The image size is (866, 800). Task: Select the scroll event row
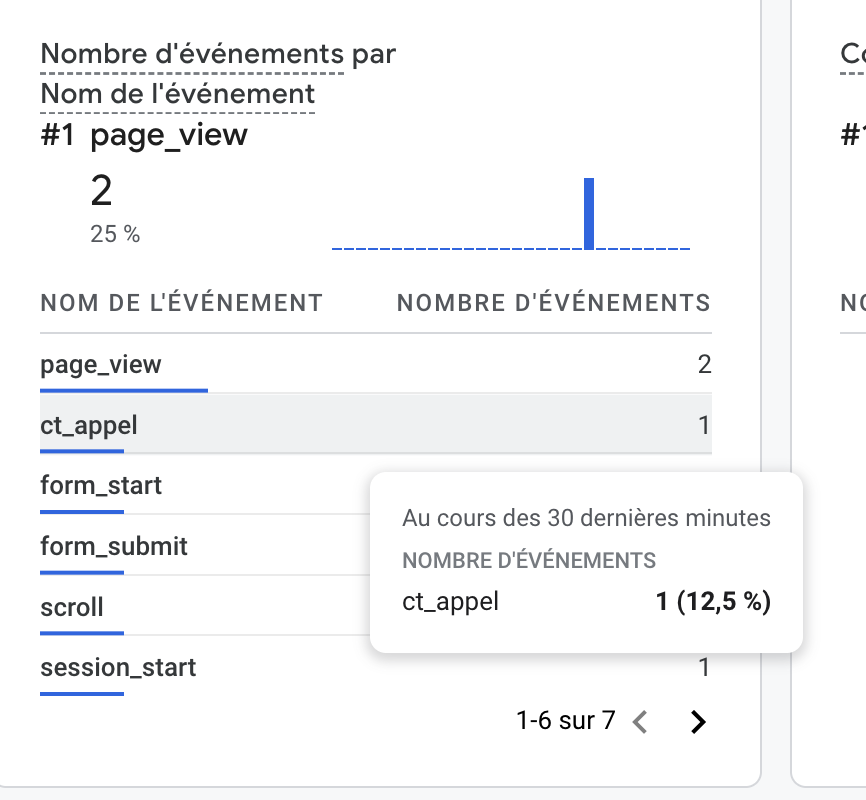pos(204,607)
